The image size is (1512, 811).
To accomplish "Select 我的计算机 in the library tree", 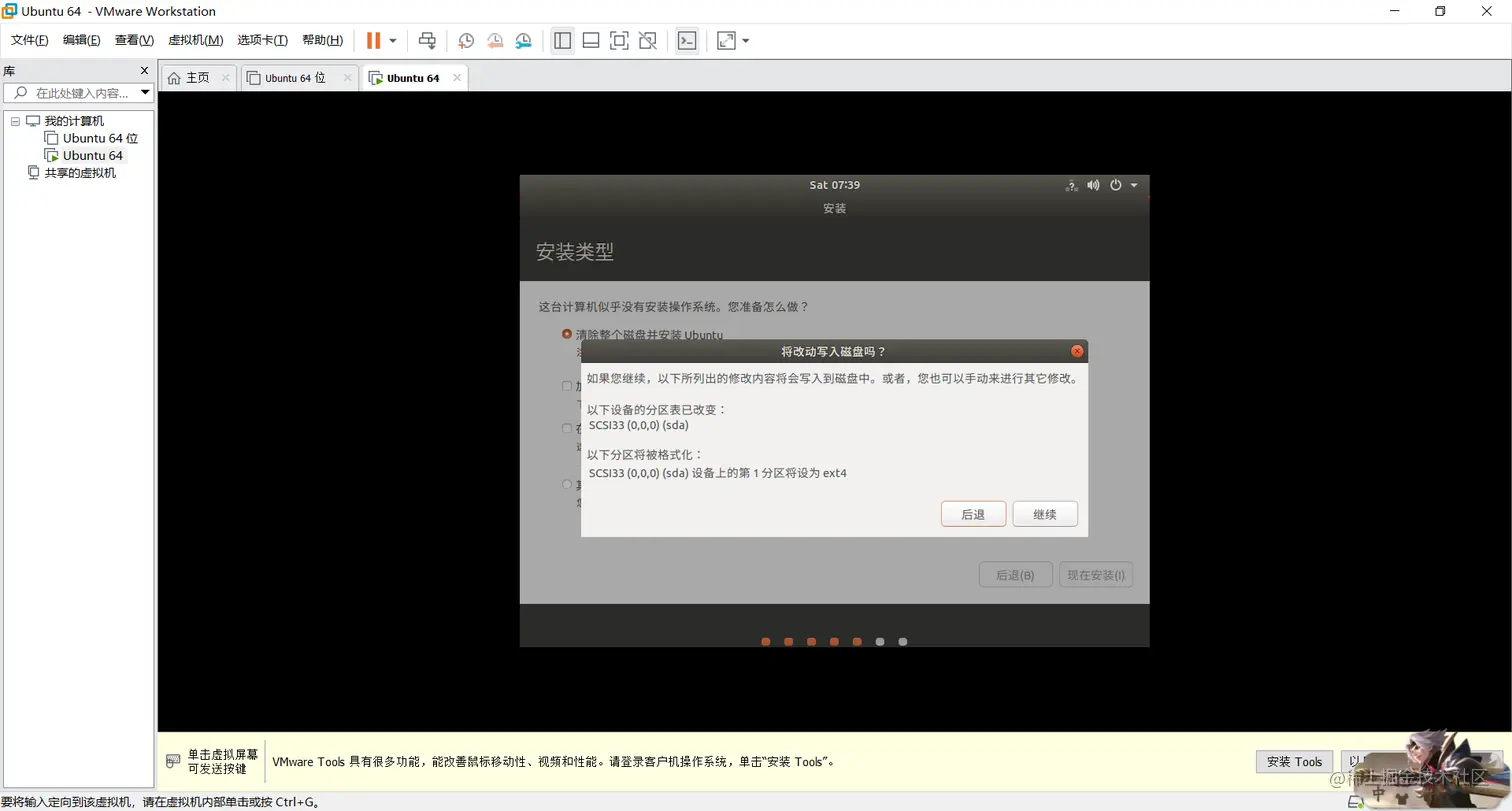I will [x=74, y=121].
